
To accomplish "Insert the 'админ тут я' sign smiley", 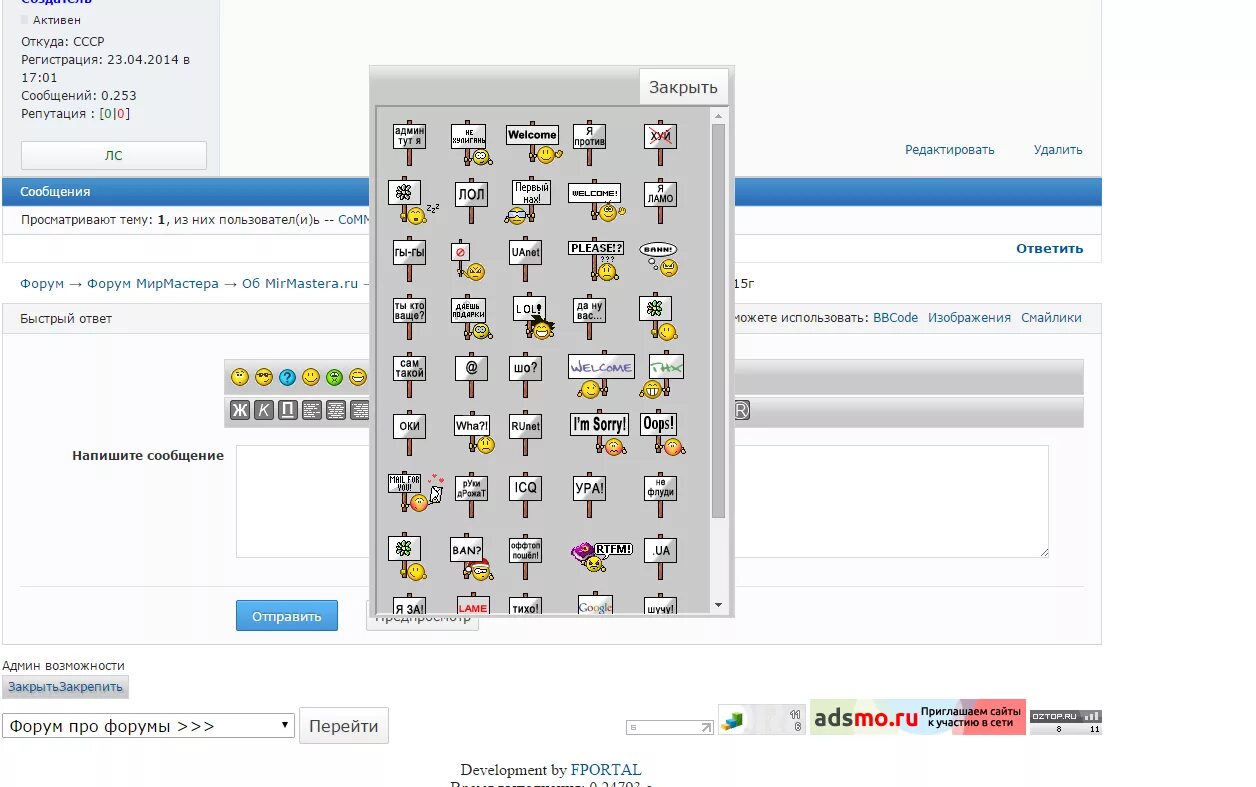I will point(409,143).
